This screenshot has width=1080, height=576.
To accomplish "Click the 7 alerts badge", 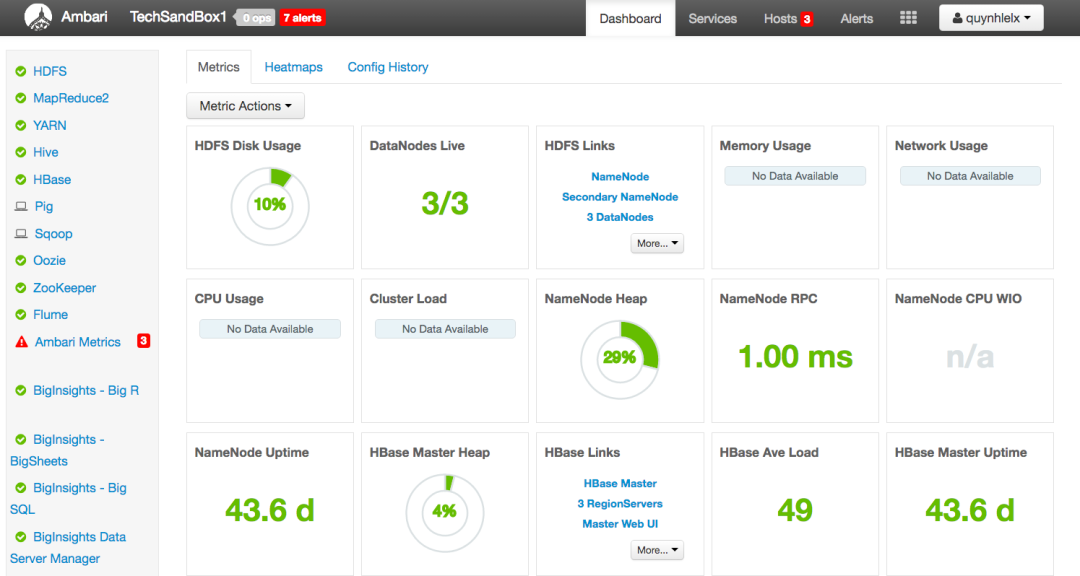I will pos(302,18).
